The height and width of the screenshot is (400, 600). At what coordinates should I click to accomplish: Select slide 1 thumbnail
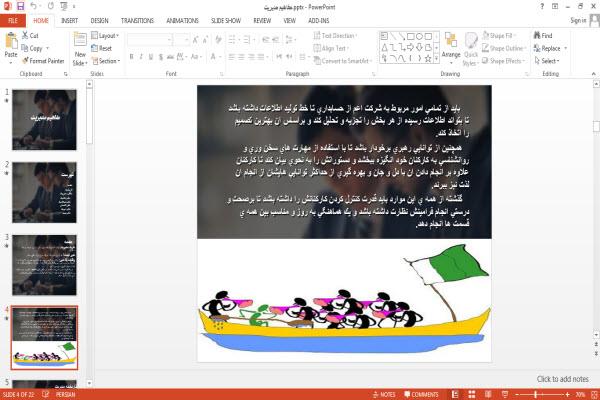coord(44,120)
